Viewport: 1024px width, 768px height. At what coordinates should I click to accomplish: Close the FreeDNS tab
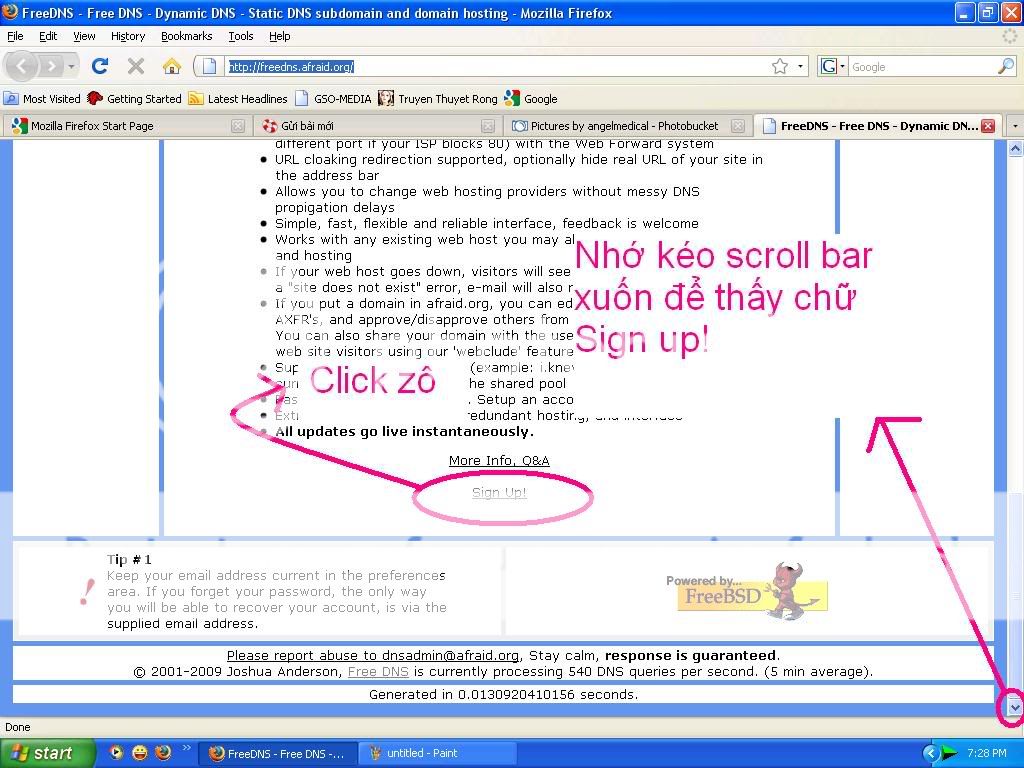click(988, 125)
